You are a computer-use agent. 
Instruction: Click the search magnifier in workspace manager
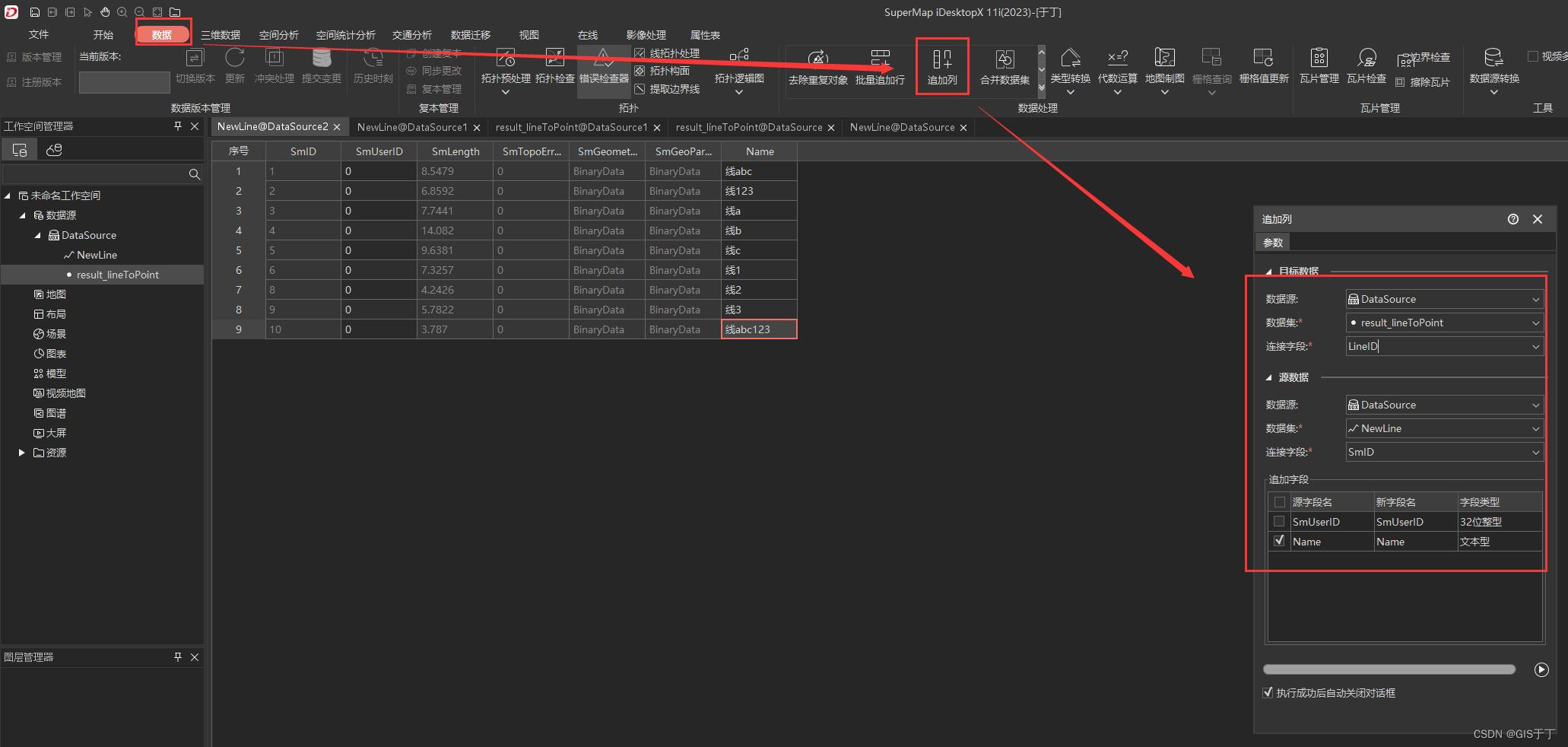click(x=195, y=174)
